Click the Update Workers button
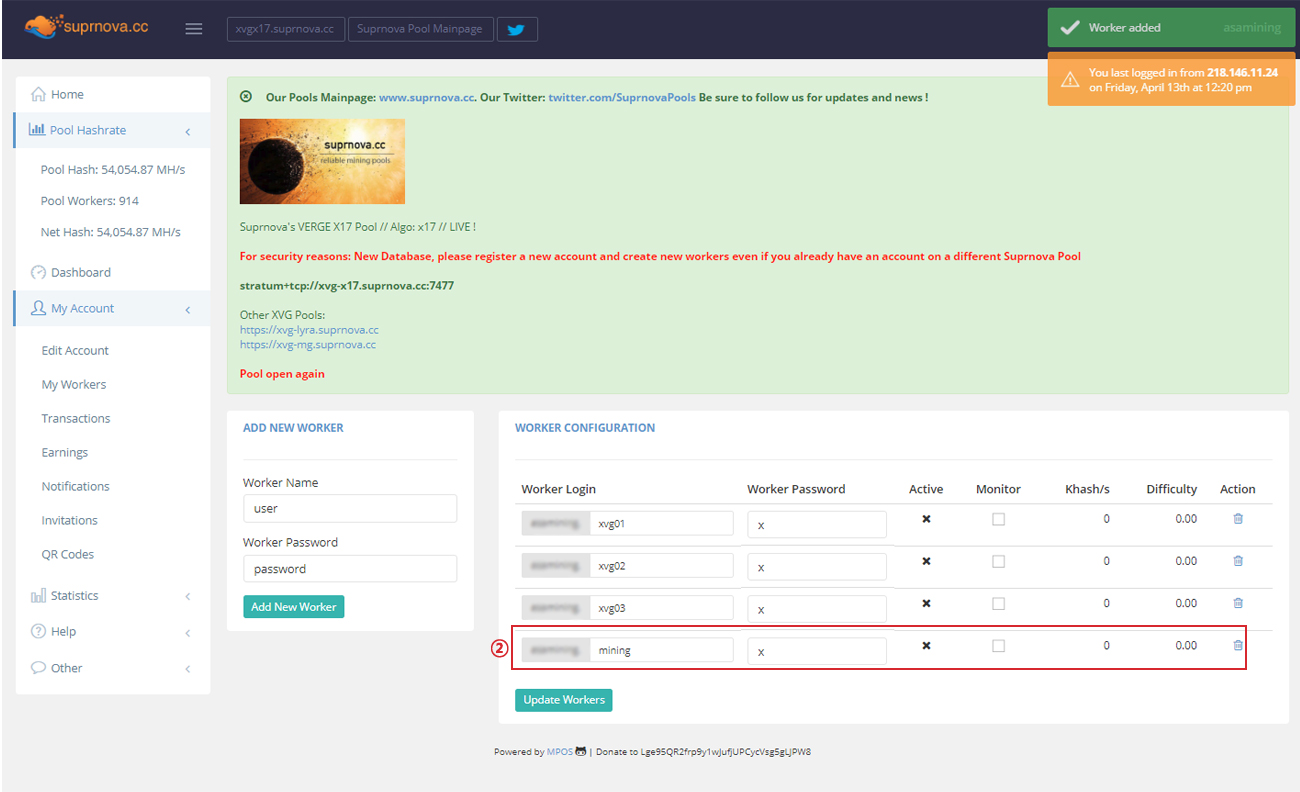The height and width of the screenshot is (792, 1300). pos(564,700)
